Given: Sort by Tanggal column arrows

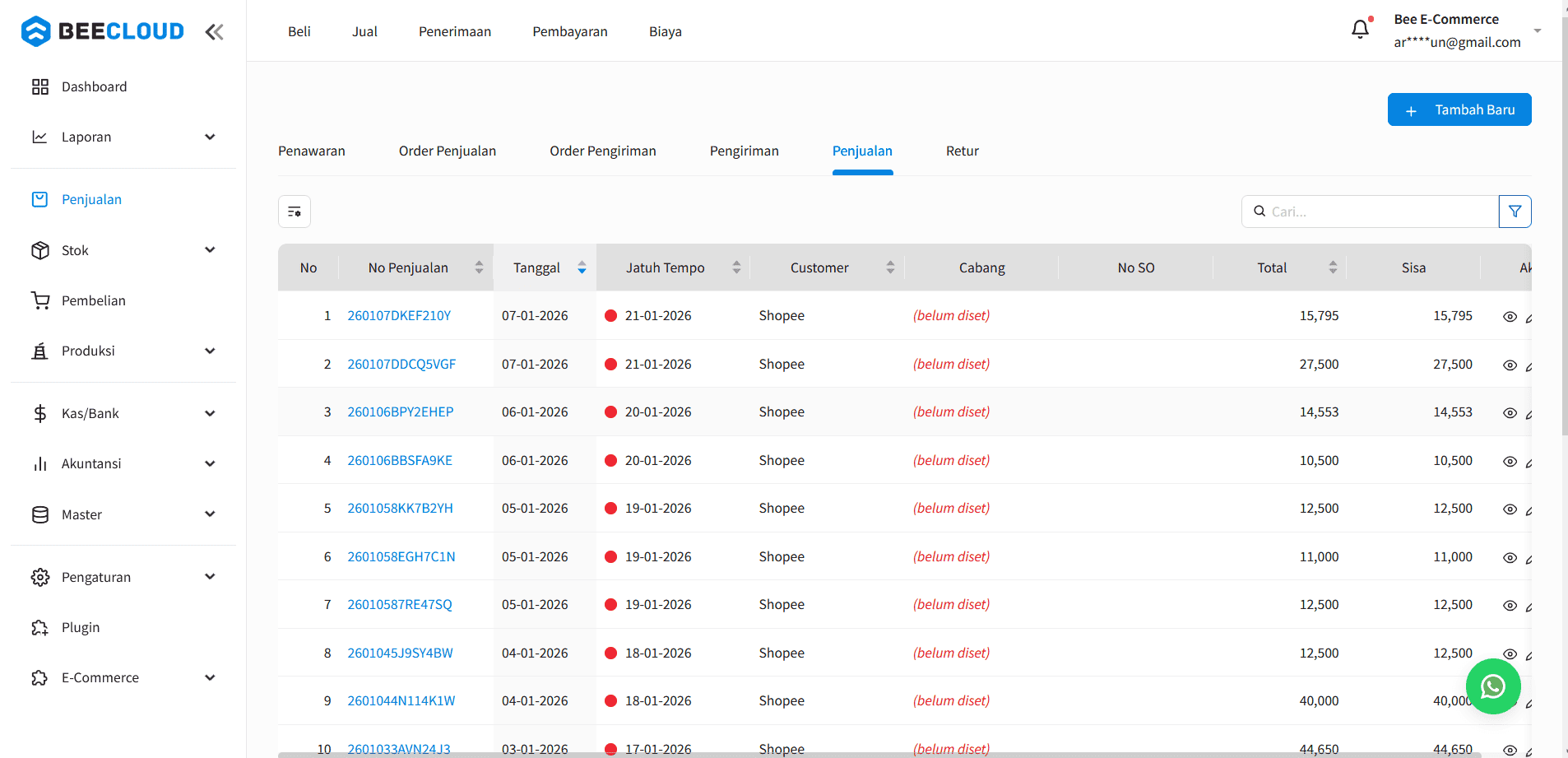Looking at the screenshot, I should [x=582, y=267].
